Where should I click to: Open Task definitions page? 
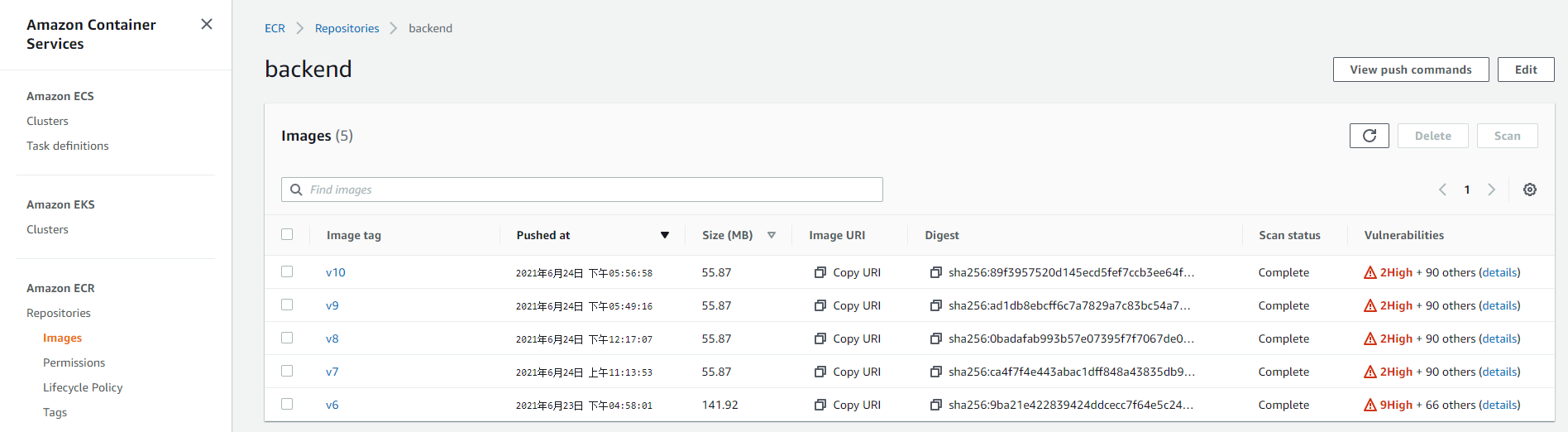tap(68, 146)
